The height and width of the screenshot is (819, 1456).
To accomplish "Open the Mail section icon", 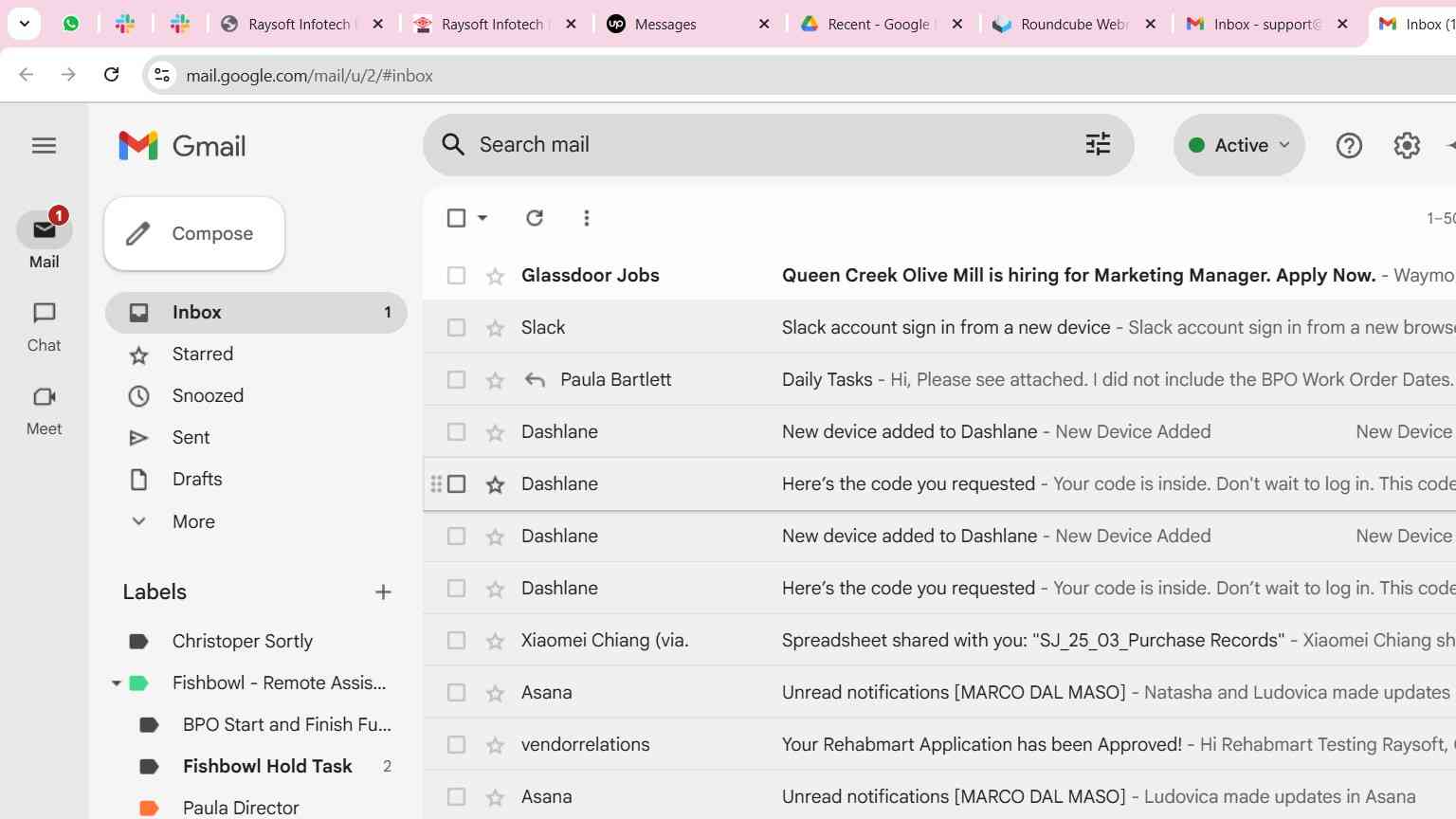I will pos(45,229).
